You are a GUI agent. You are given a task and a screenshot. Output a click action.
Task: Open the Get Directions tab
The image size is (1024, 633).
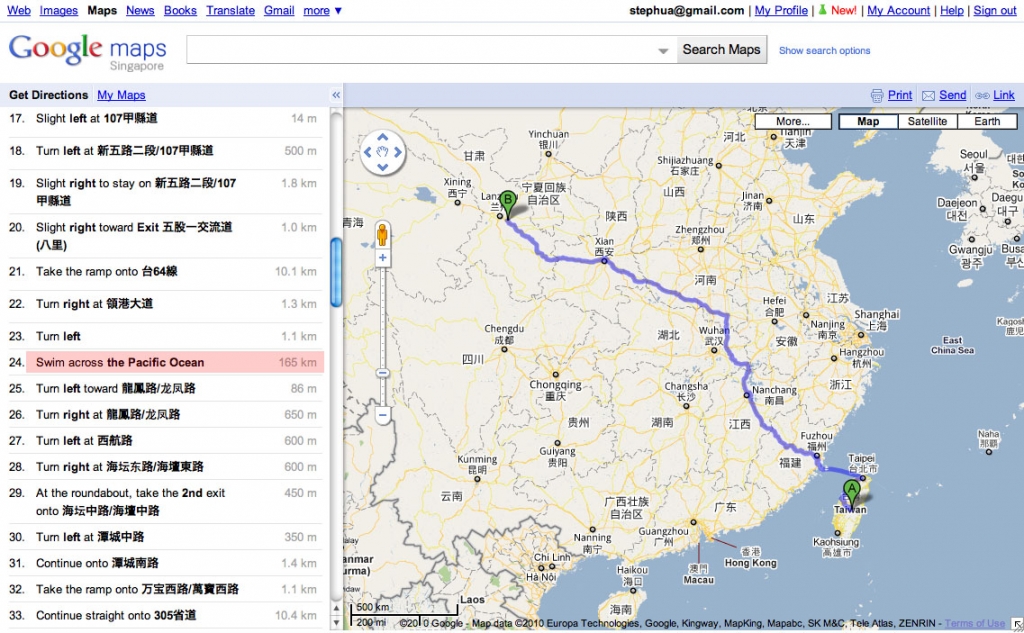(x=48, y=95)
